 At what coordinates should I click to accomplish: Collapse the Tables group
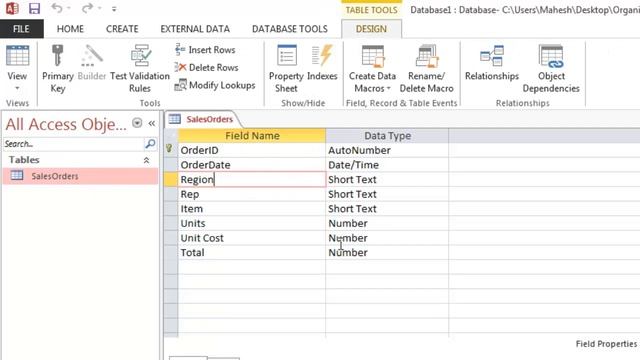pyautogui.click(x=146, y=160)
